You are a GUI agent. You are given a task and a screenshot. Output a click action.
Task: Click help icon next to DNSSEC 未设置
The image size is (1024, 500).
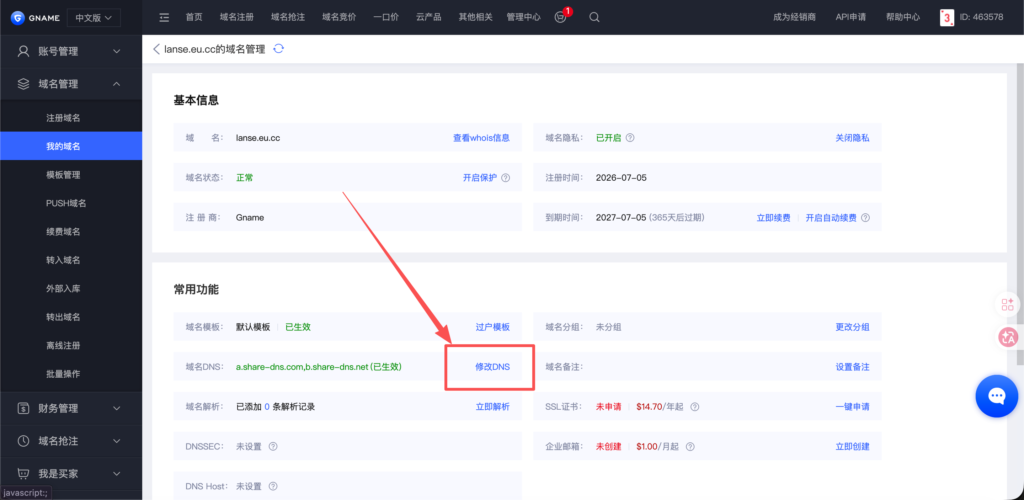click(x=273, y=446)
